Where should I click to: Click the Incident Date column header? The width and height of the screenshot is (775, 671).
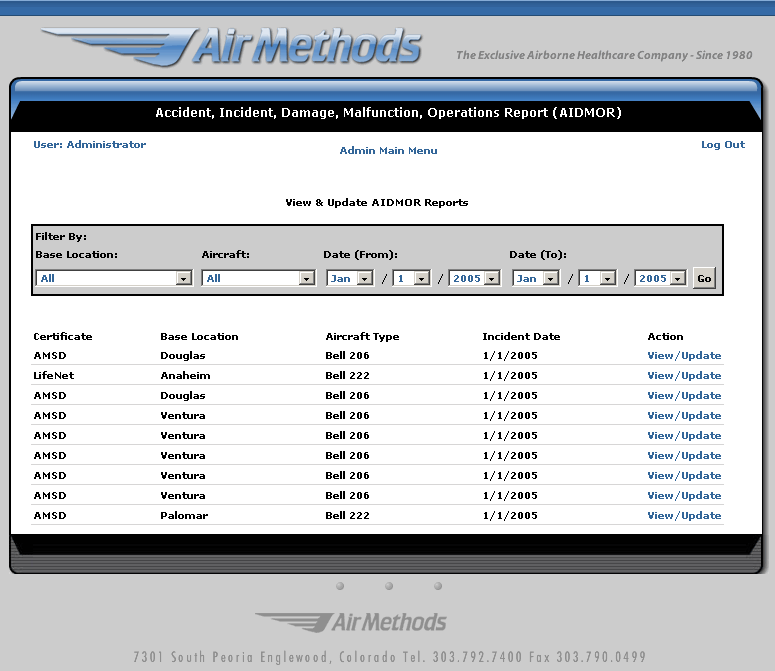[x=521, y=336]
